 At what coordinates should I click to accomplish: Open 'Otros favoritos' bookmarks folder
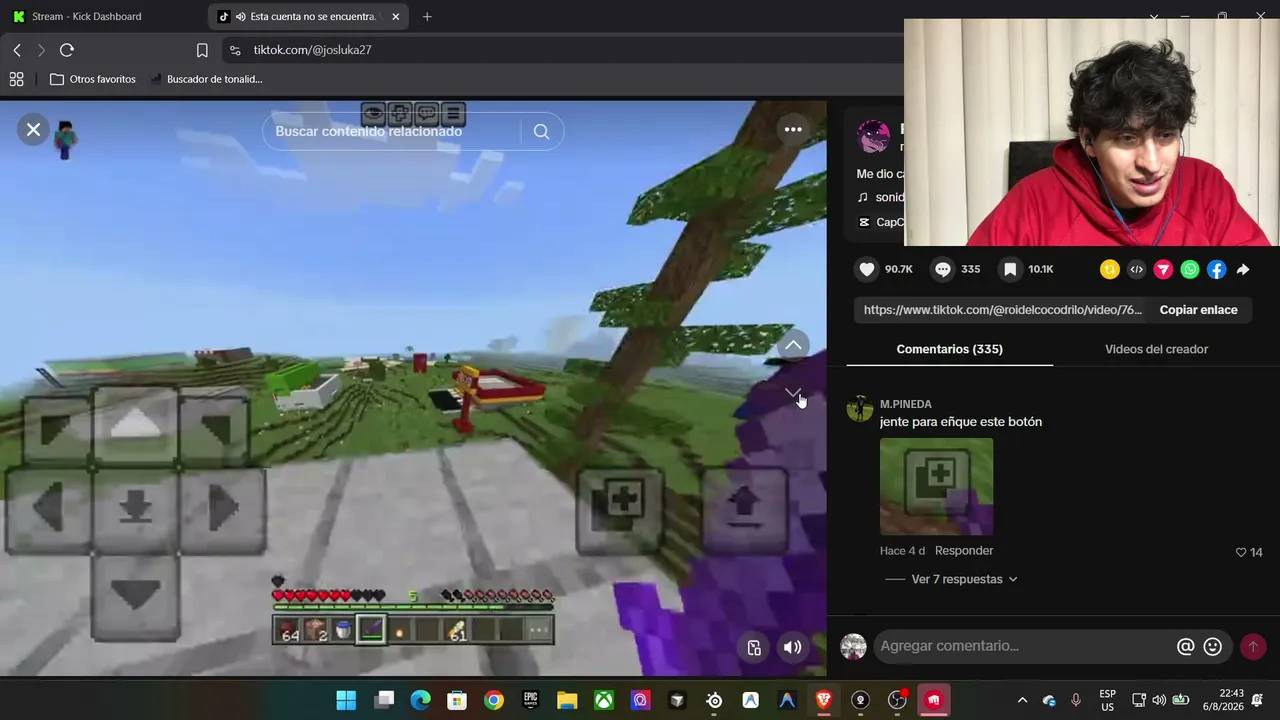[x=93, y=79]
